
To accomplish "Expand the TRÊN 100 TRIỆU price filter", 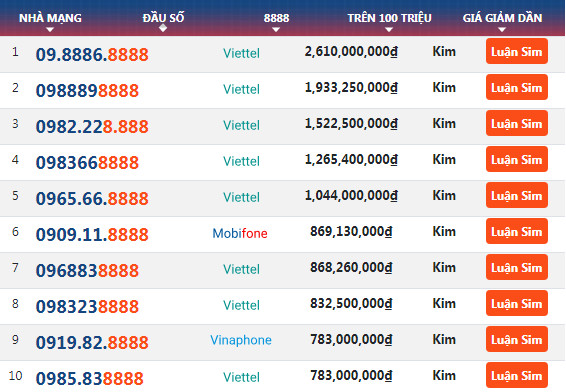I will pyautogui.click(x=389, y=21).
